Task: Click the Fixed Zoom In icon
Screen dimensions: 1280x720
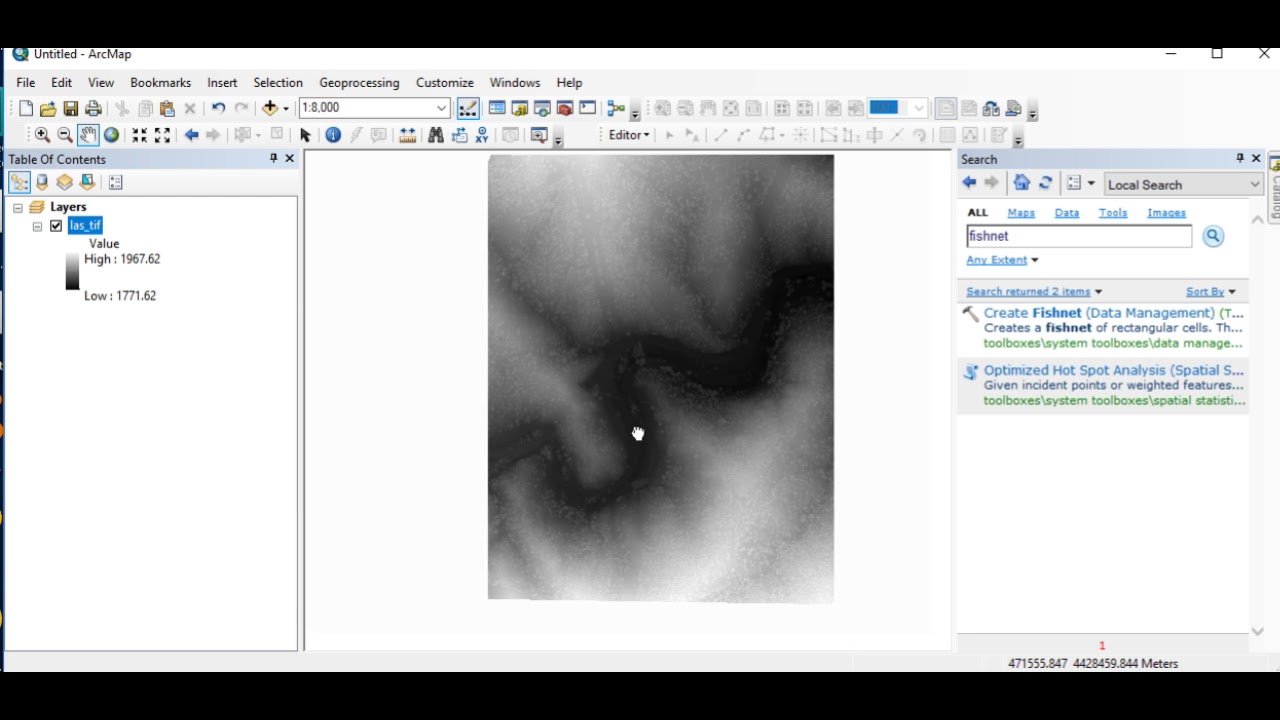Action: point(140,135)
